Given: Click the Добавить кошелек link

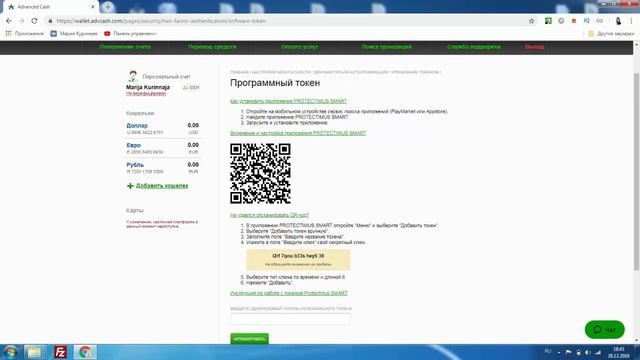Looking at the screenshot, I should click(x=162, y=186).
